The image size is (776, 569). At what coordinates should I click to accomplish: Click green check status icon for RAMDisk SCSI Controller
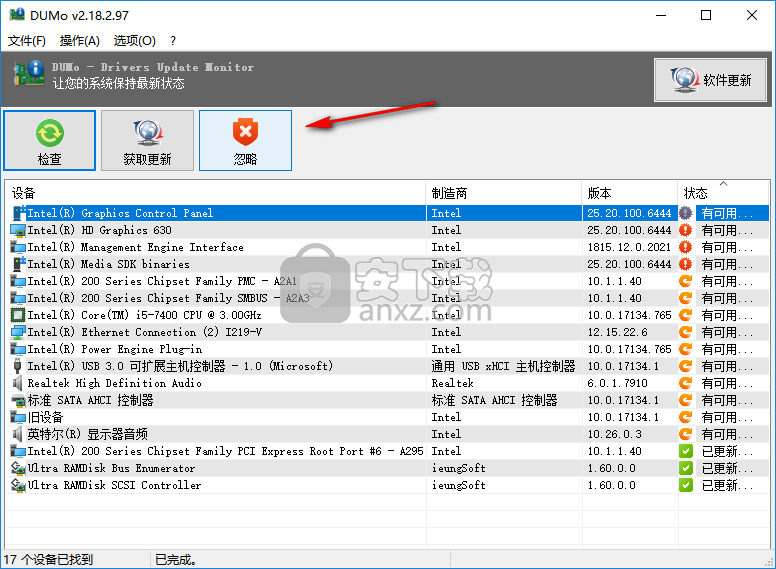point(685,485)
